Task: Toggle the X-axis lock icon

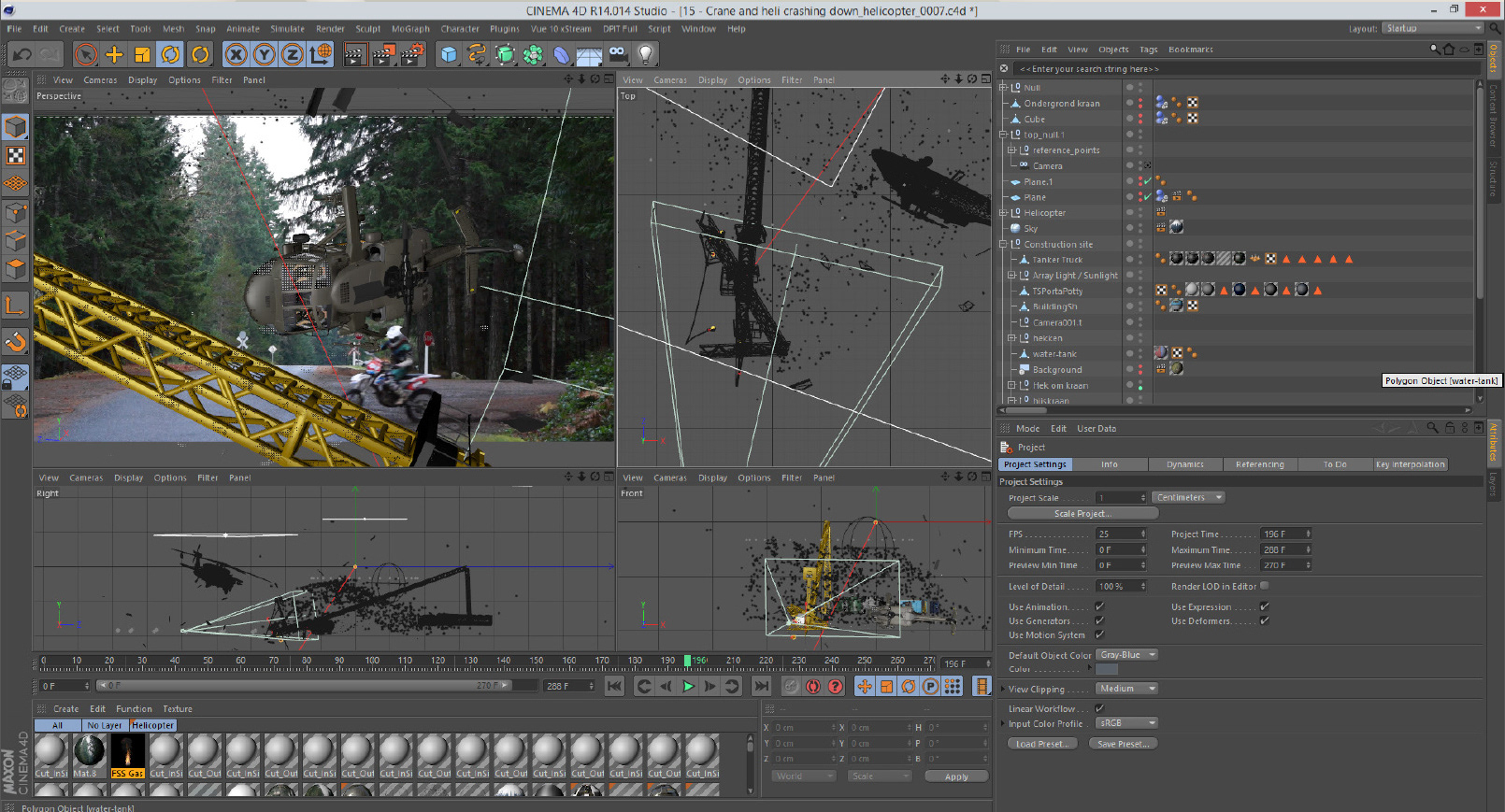Action: point(236,55)
